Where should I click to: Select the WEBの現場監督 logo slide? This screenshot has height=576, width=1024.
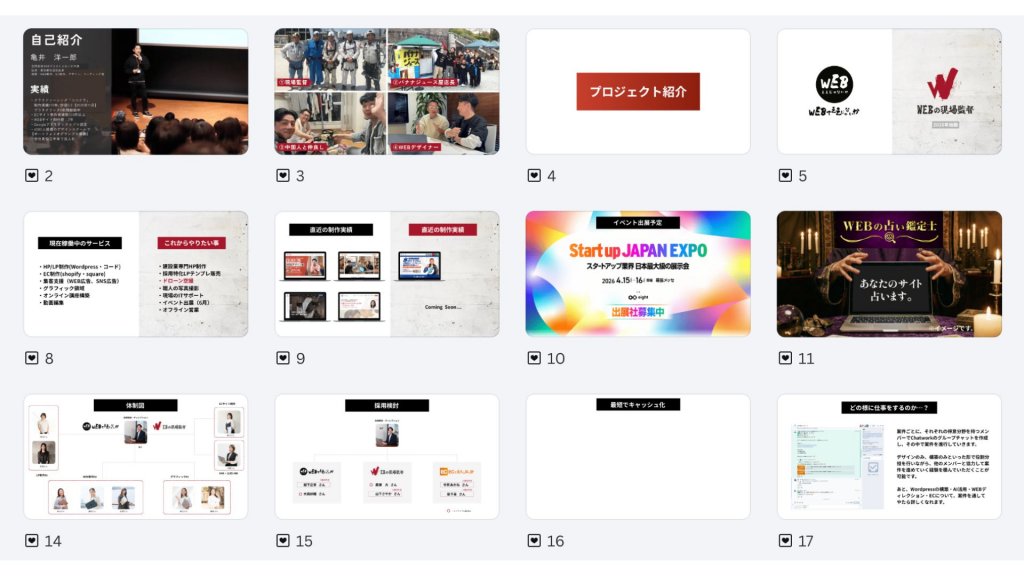point(889,91)
